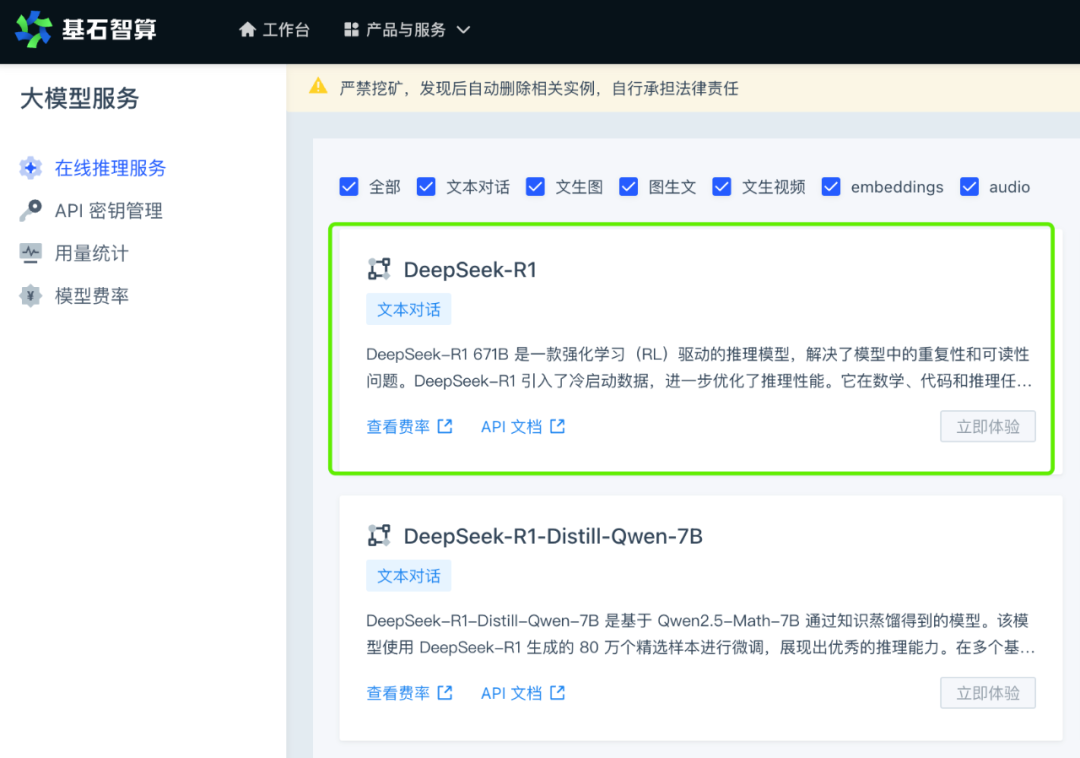Click the yellow warning triangle icon

point(318,87)
